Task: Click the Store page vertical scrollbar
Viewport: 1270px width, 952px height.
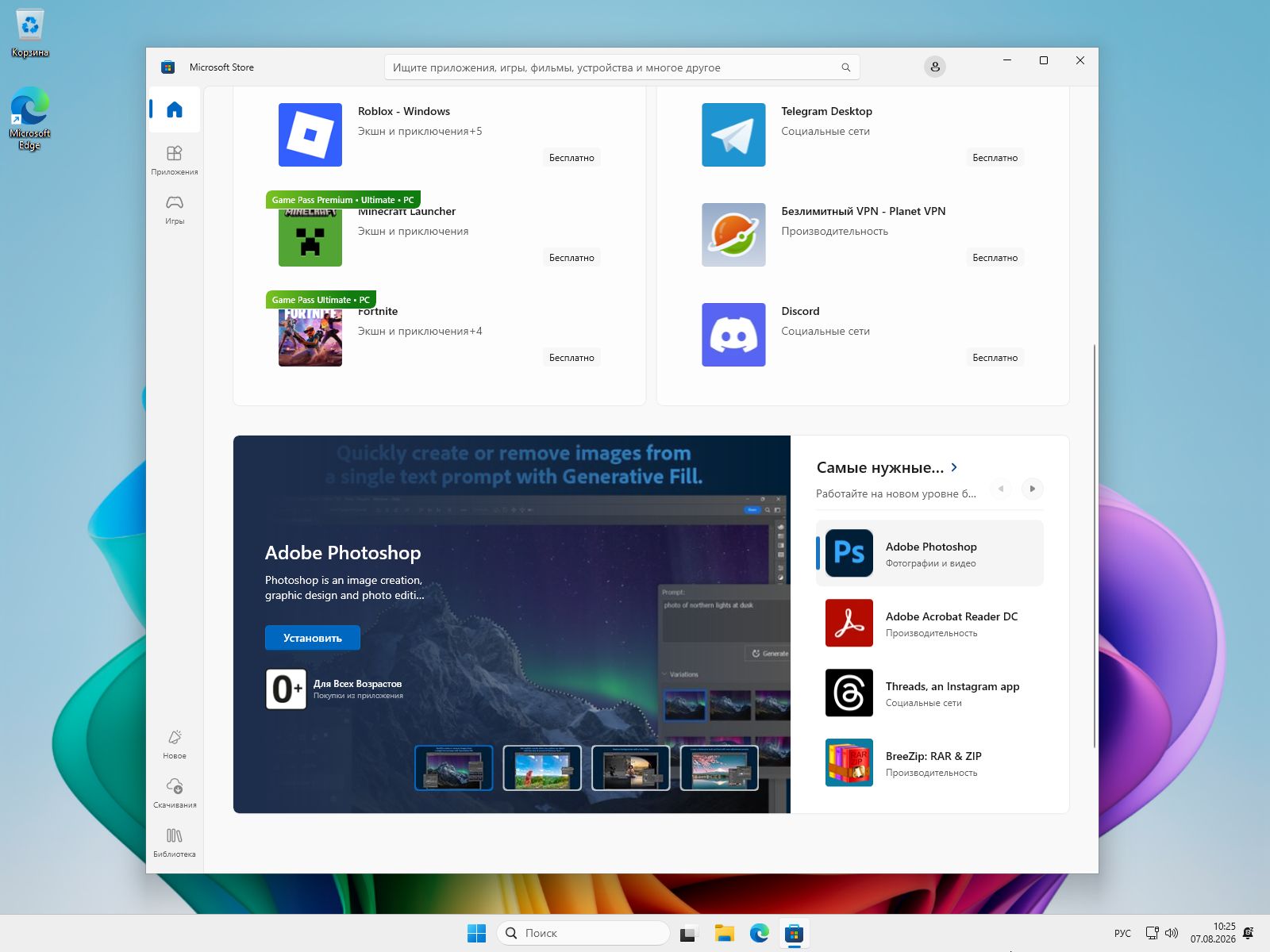Action: pyautogui.click(x=1095, y=546)
